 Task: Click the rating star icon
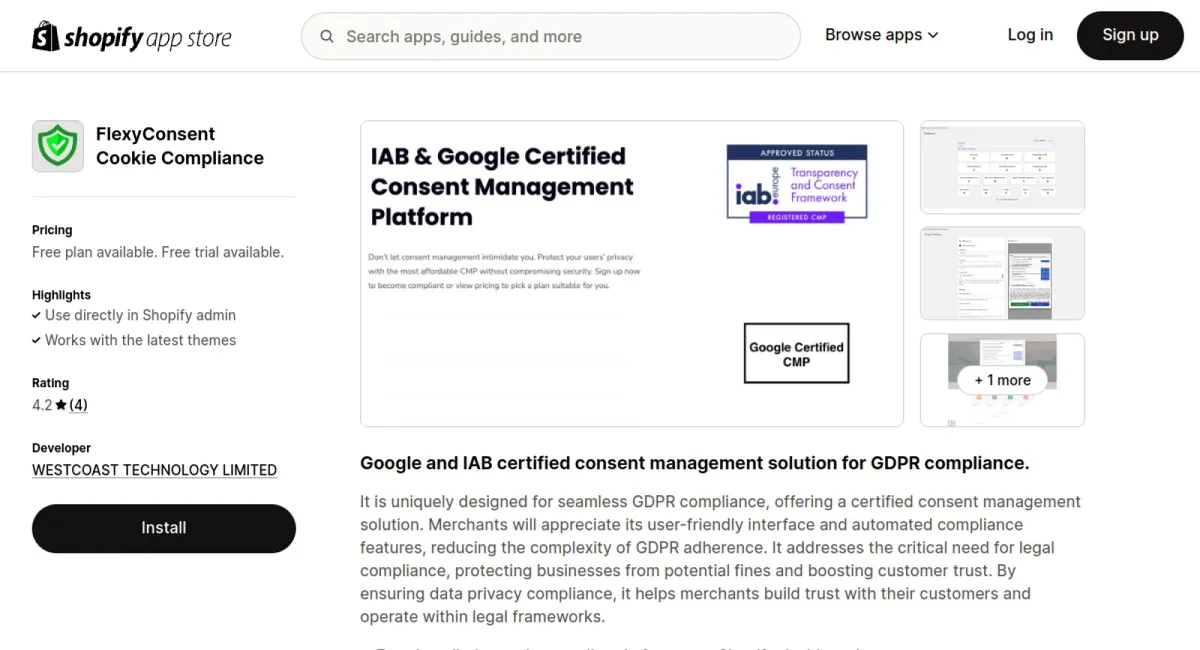point(61,405)
